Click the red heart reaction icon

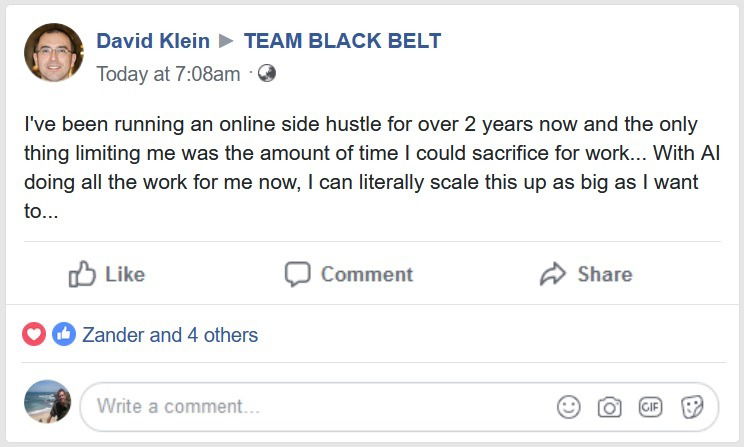(x=34, y=335)
